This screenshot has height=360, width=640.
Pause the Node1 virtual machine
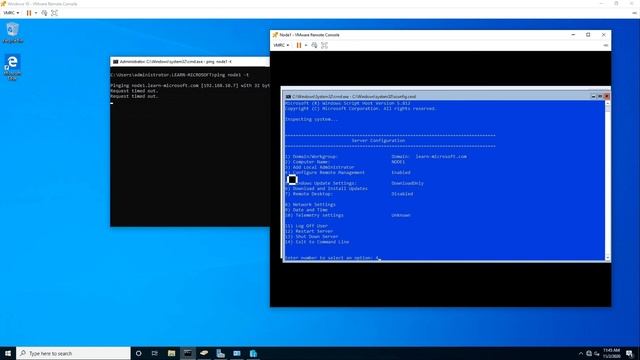coord(299,45)
